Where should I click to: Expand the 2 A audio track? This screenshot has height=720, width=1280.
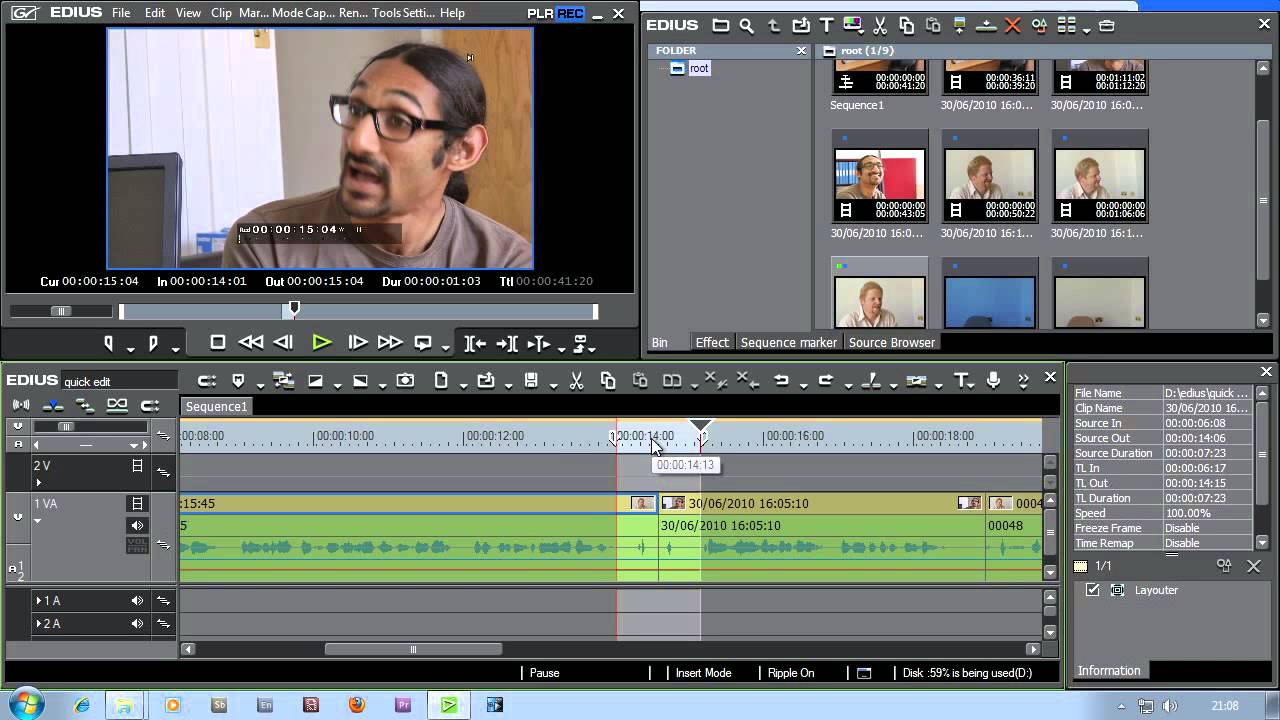click(39, 624)
